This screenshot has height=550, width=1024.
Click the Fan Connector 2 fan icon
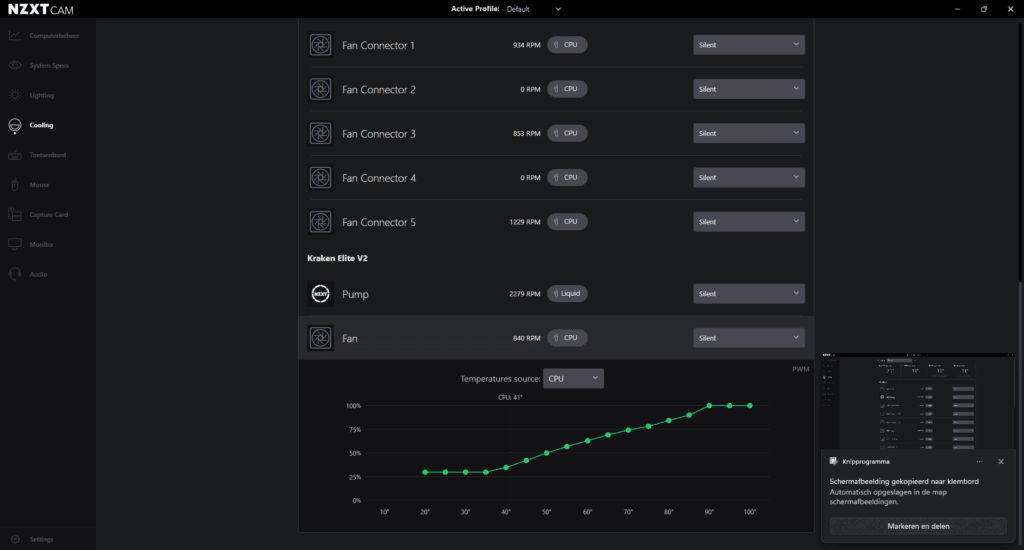(x=320, y=89)
